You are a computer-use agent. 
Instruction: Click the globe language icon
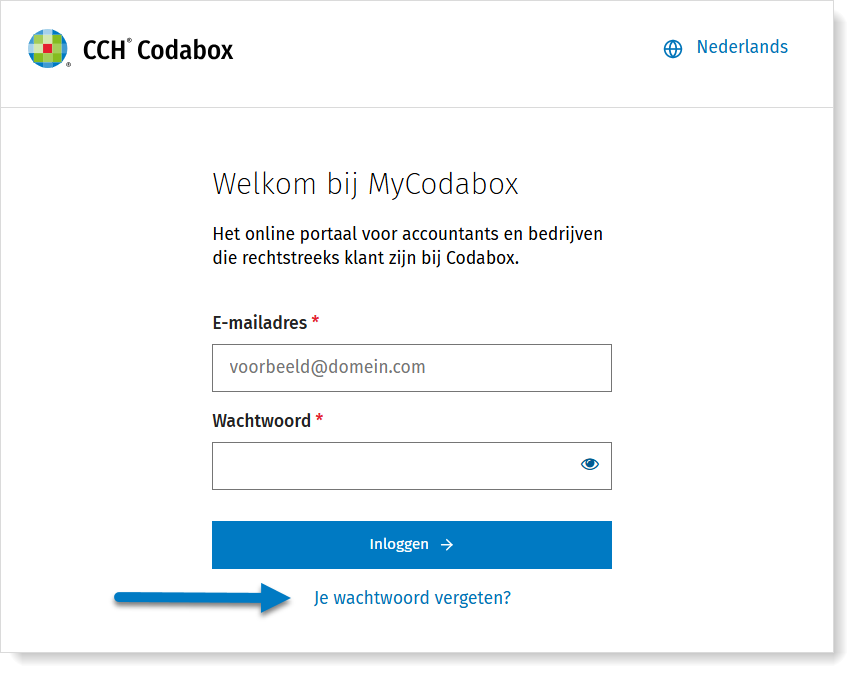click(x=673, y=49)
